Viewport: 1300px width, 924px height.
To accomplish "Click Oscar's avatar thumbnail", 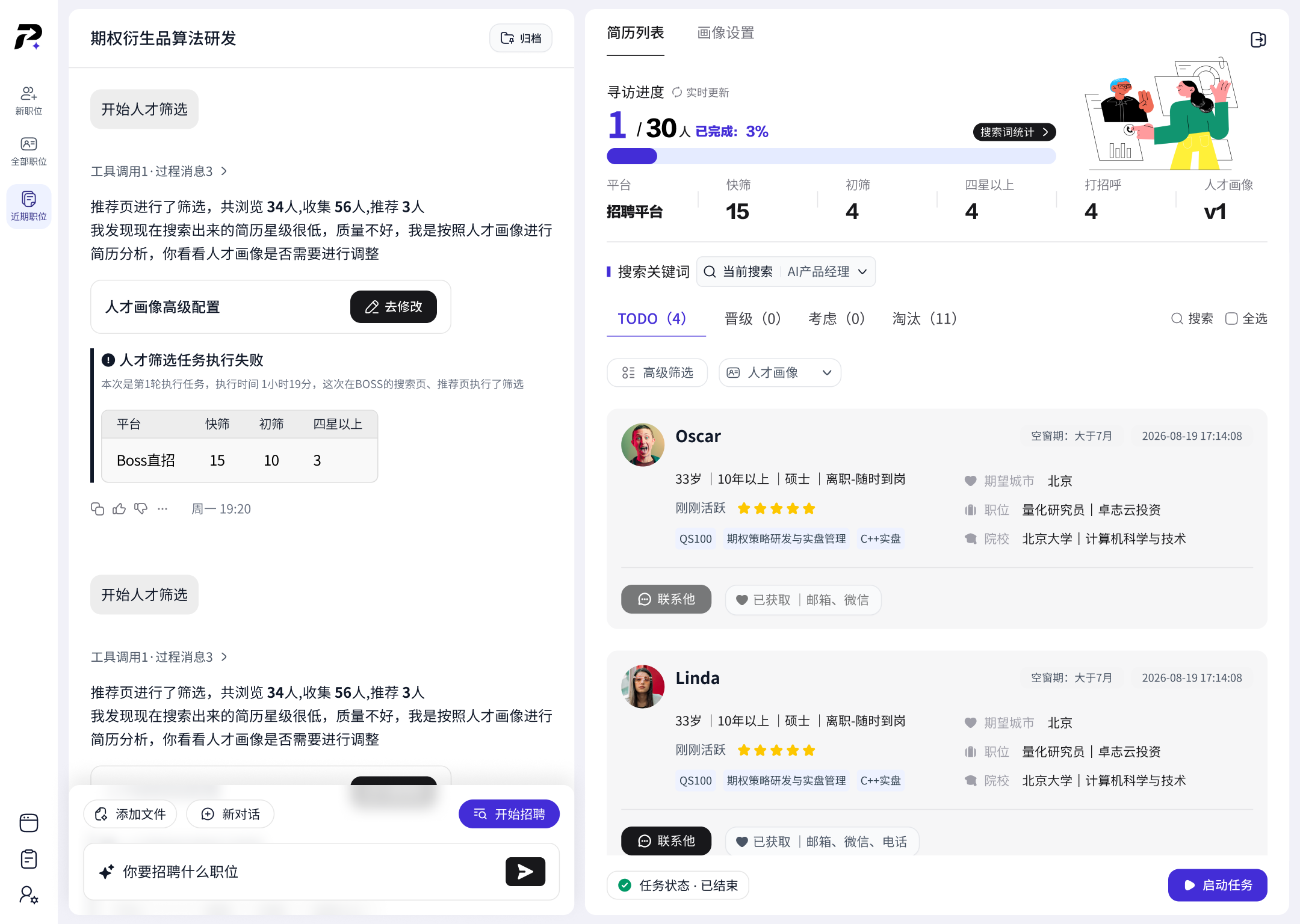I will point(642,445).
